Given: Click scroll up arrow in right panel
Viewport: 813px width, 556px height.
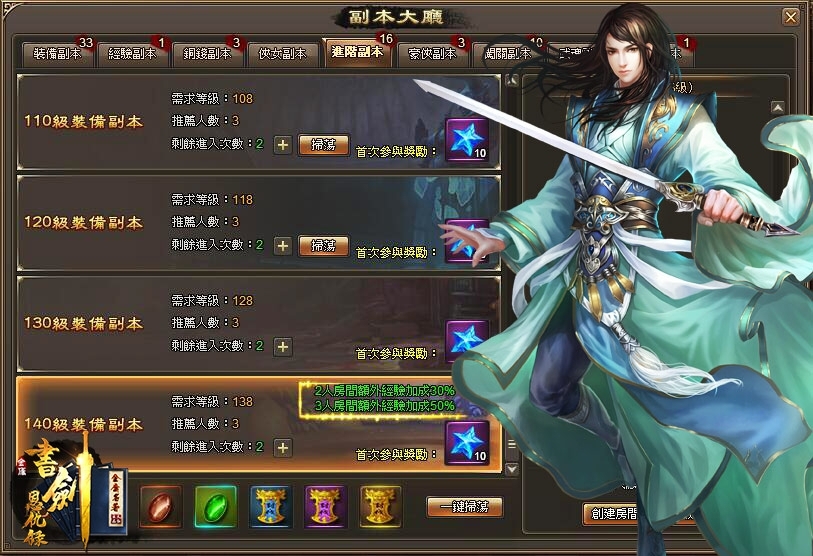Looking at the screenshot, I should pos(778,107).
